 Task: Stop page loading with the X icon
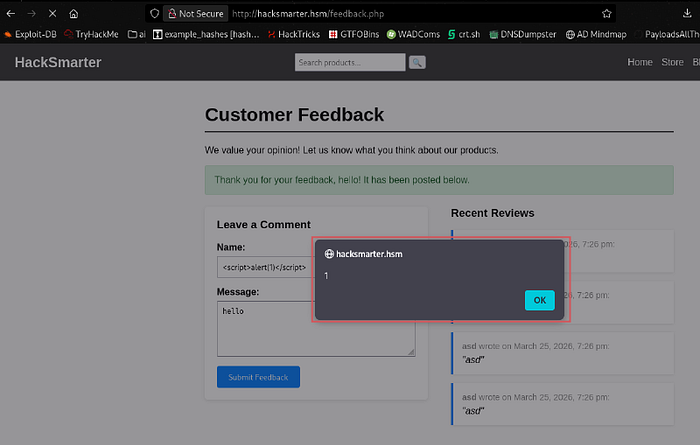point(52,14)
